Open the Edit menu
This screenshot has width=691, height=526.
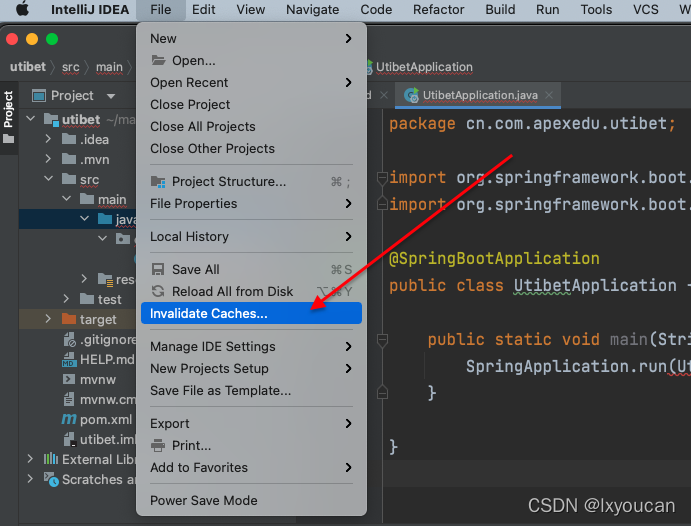point(203,9)
